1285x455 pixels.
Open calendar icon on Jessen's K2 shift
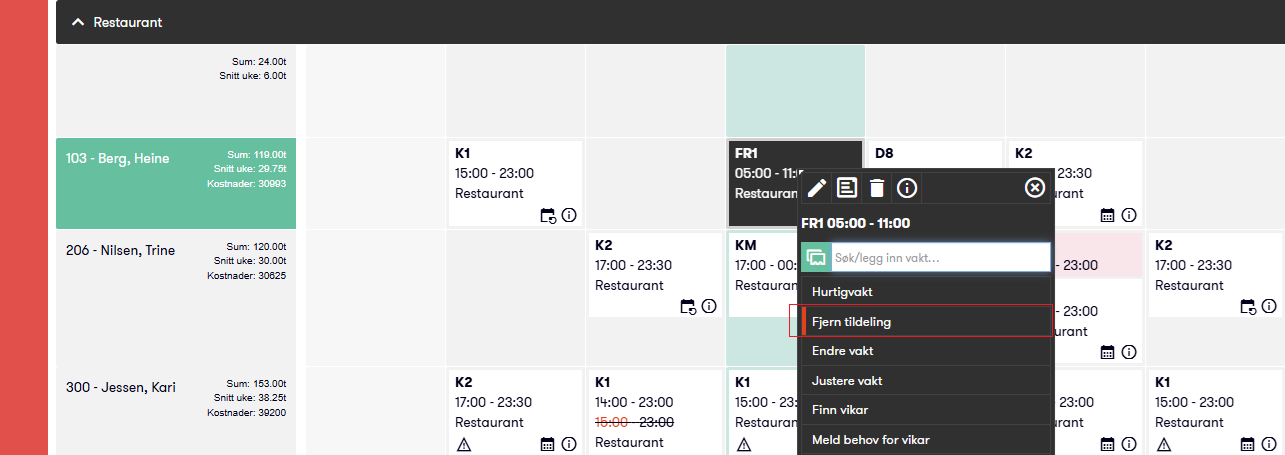(548, 444)
